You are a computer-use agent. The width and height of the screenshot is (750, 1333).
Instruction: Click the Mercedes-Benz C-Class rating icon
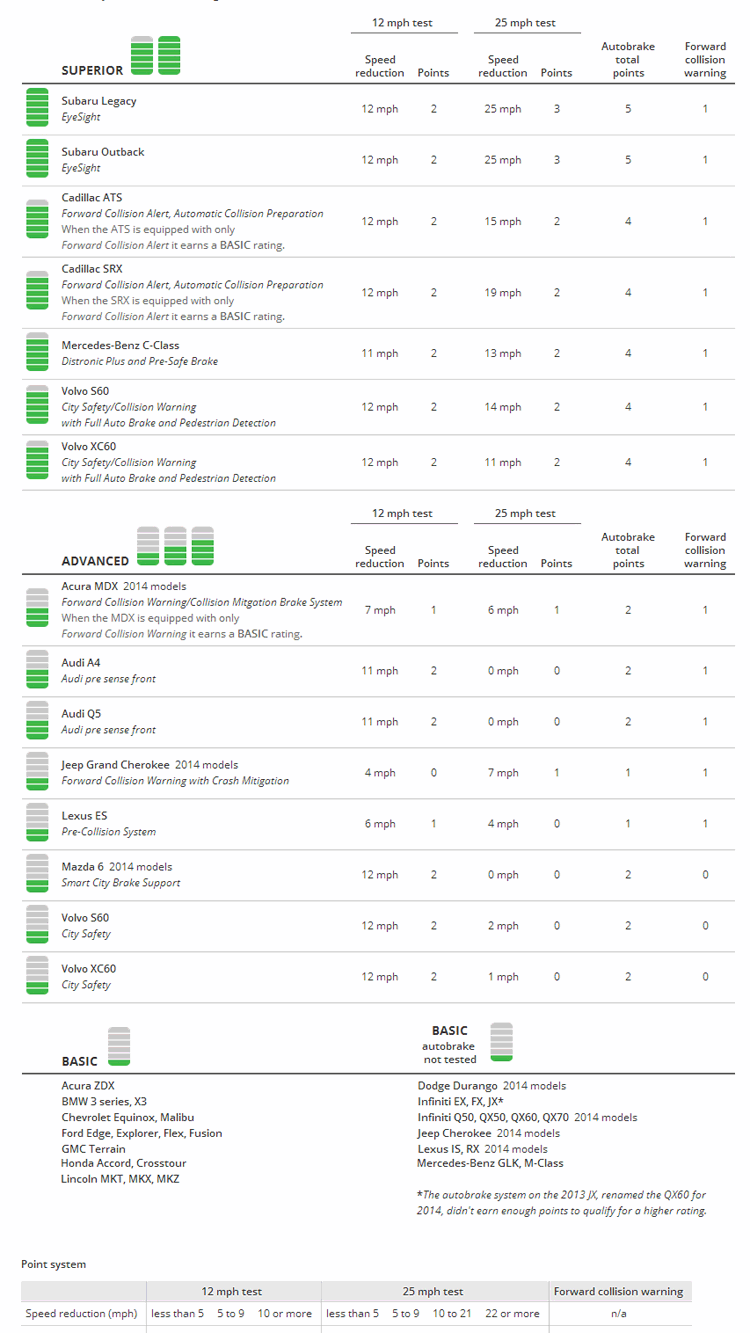[x=37, y=353]
